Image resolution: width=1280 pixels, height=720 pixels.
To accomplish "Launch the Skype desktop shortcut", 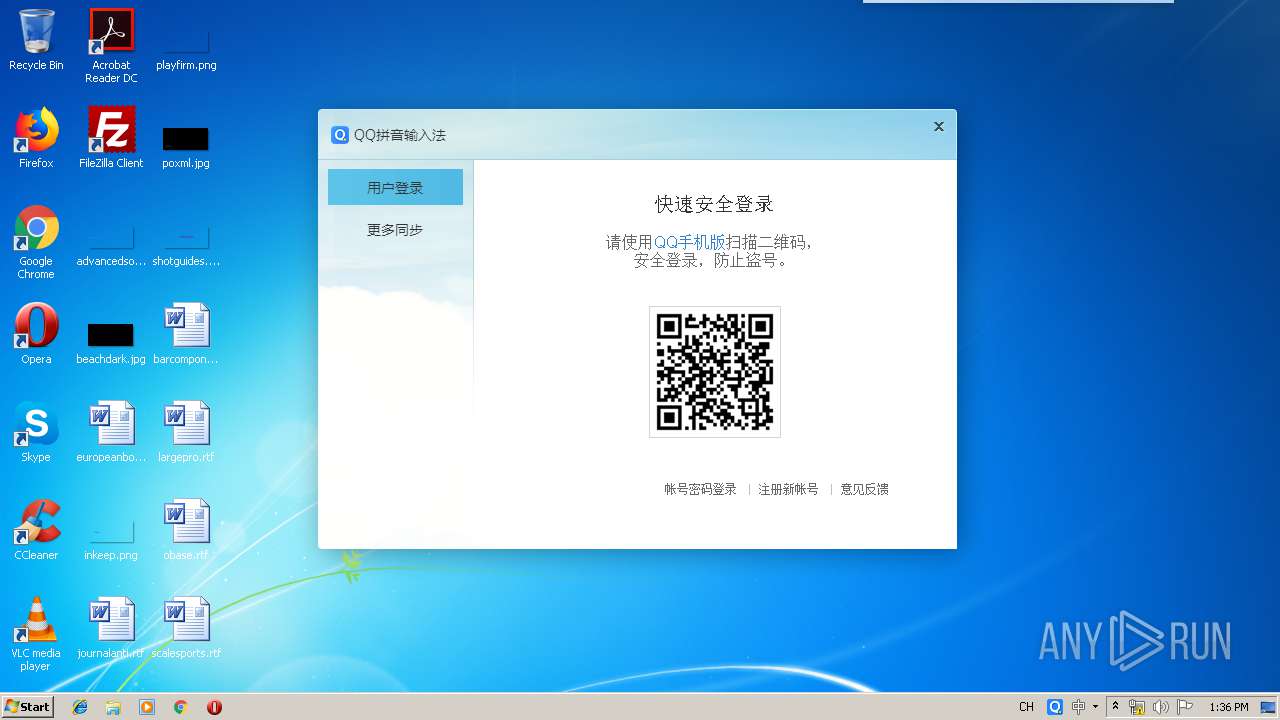I will [36, 432].
